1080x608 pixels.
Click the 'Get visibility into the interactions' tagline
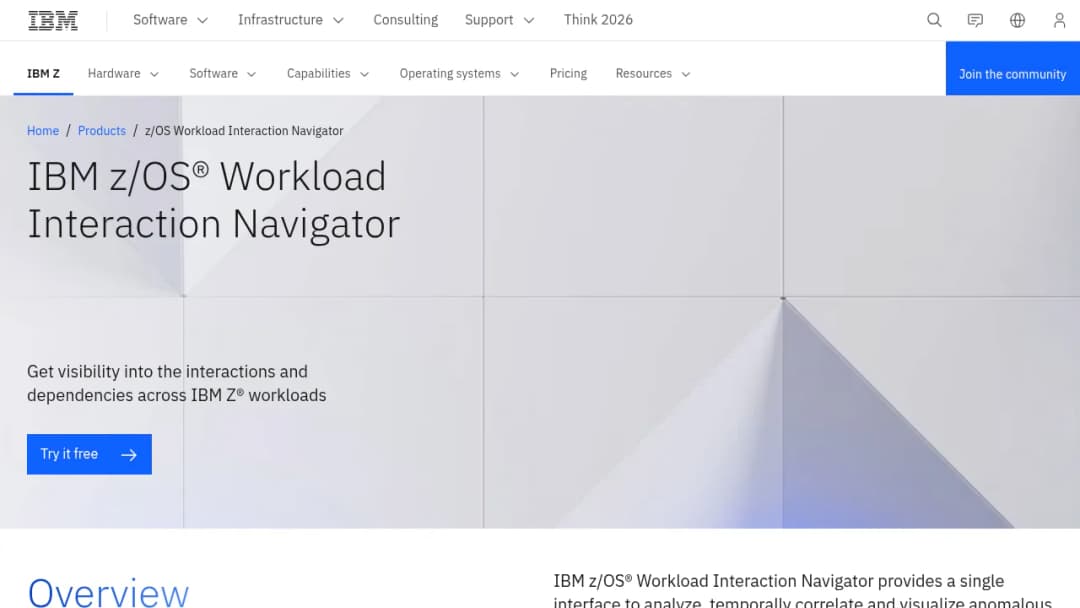point(176,384)
